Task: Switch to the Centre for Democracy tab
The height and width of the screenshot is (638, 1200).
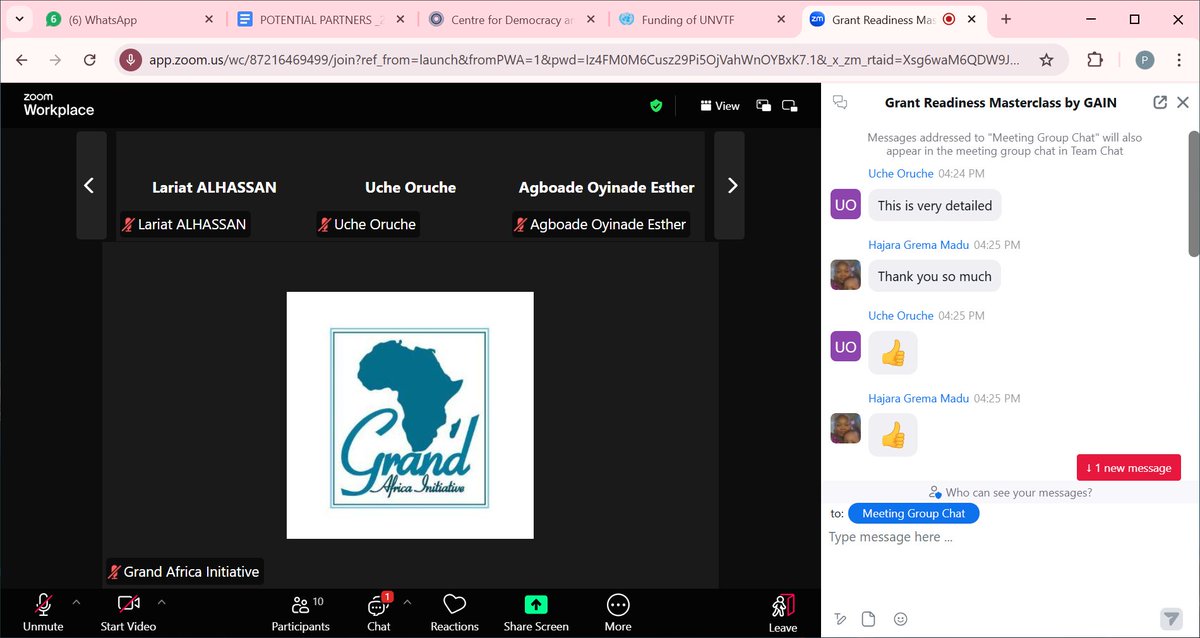Action: [513, 19]
